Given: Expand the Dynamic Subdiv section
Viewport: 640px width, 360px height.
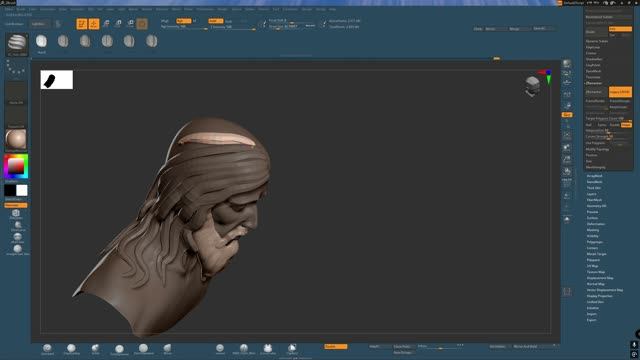Looking at the screenshot, I should (597, 41).
